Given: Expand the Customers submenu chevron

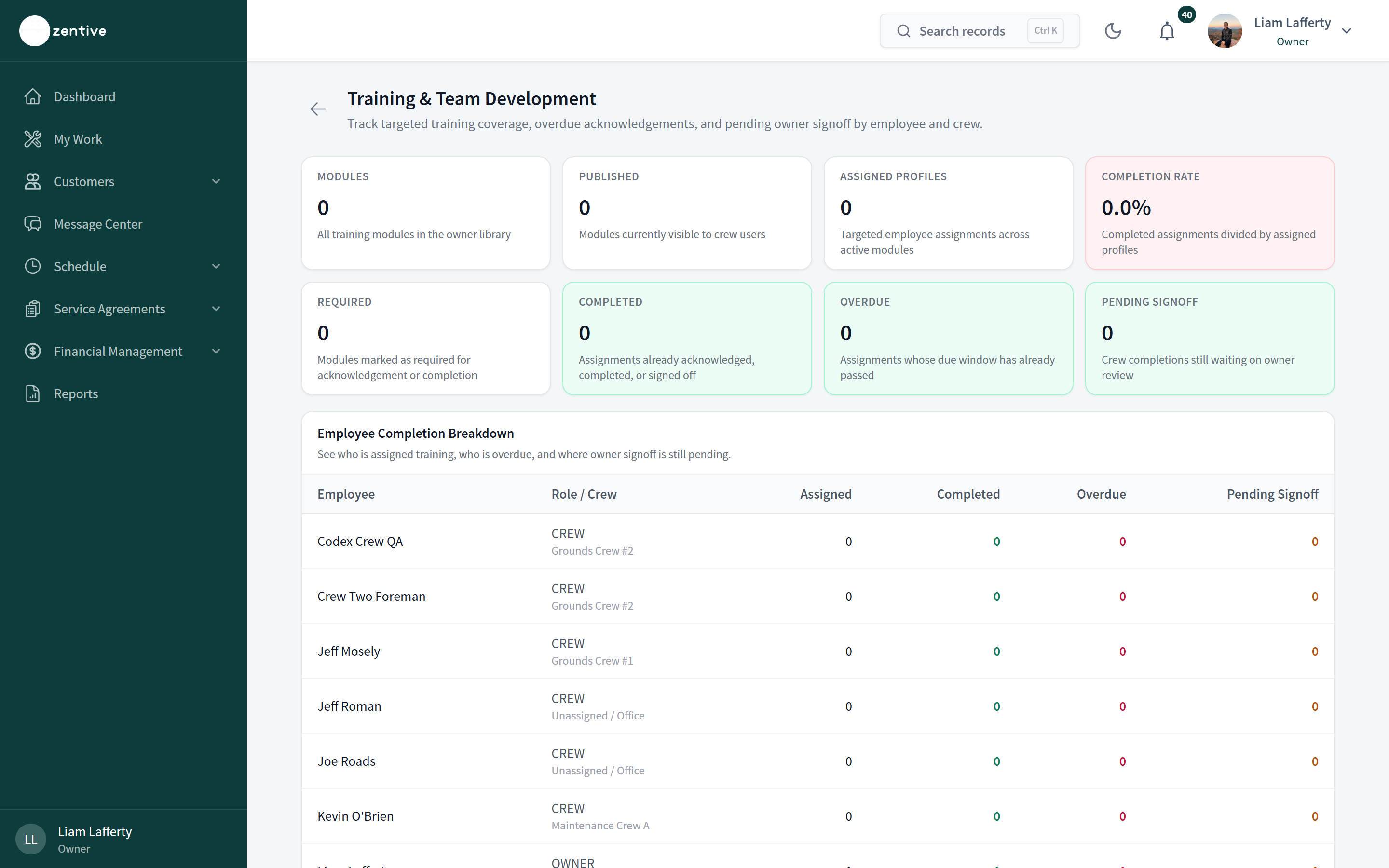Looking at the screenshot, I should coord(217,181).
